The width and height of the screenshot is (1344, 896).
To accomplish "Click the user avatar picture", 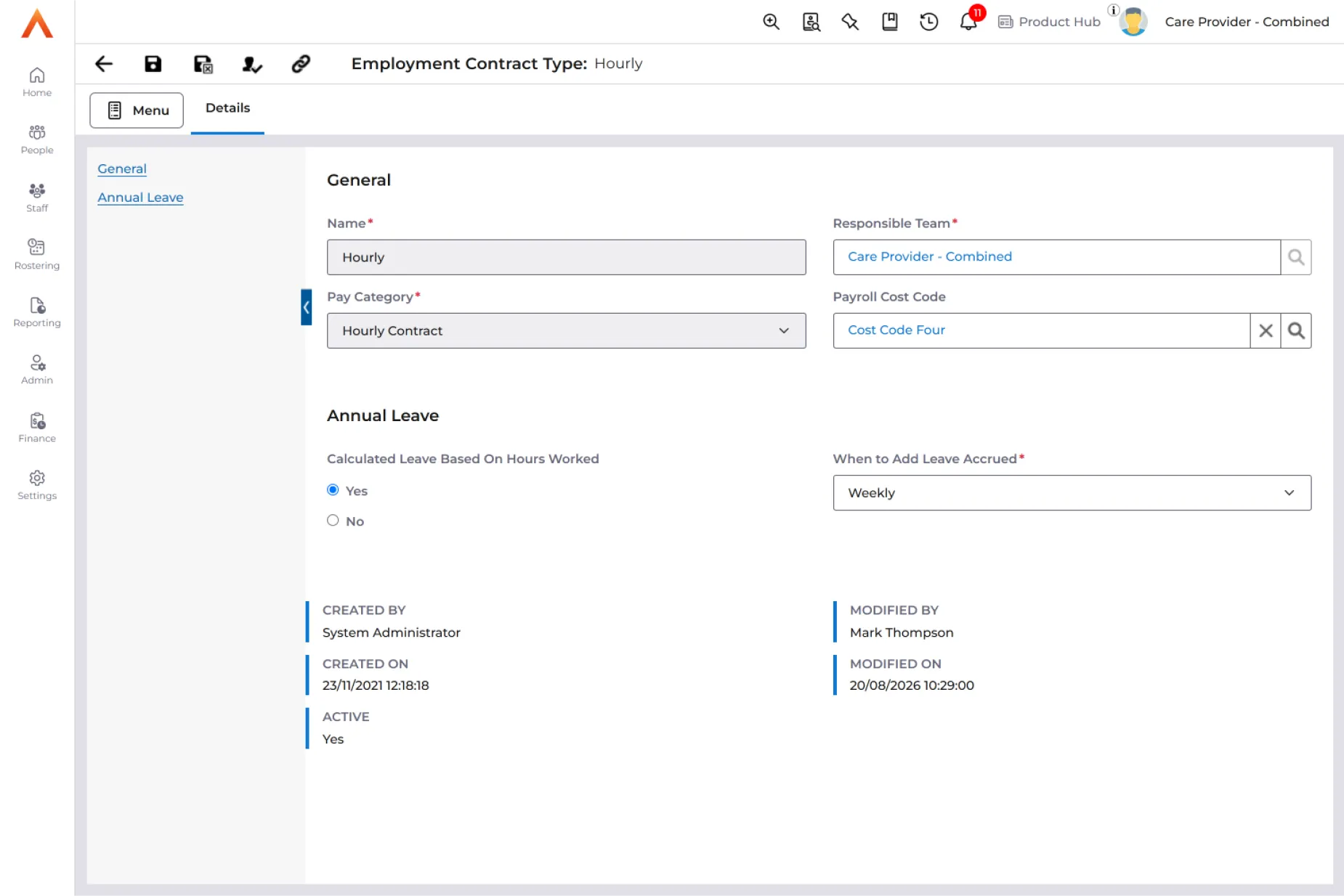I will coord(1133,22).
